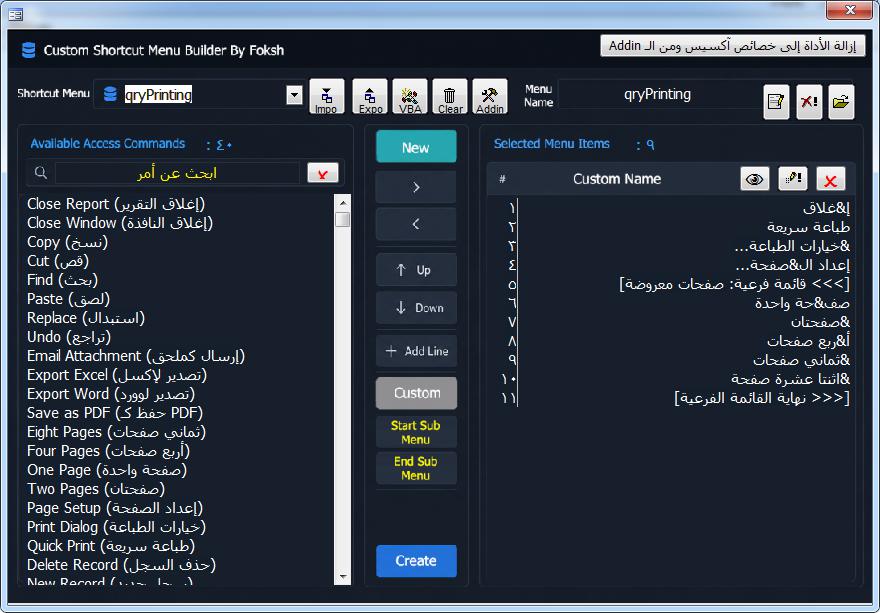Click the commands list scrollbar thumb
Screen dimensions: 880x613
(342, 219)
